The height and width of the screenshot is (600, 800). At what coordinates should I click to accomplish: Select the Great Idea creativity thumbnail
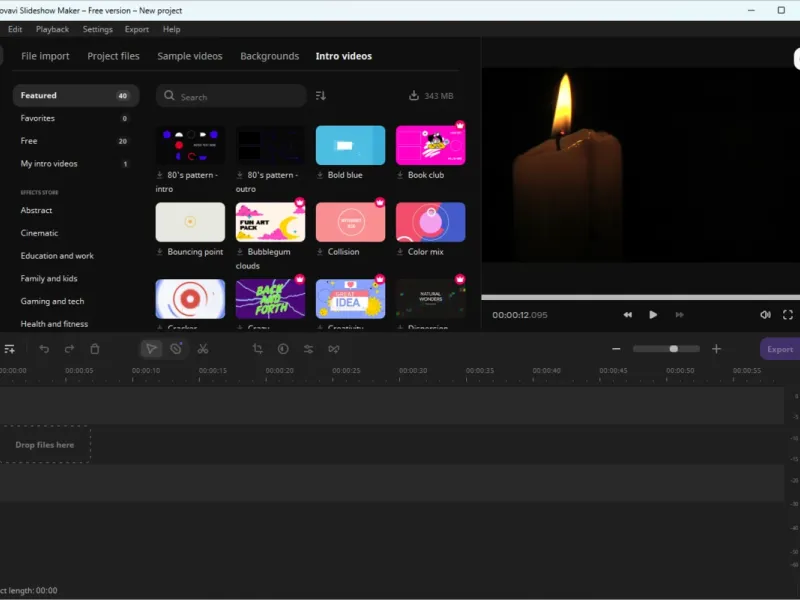coord(351,299)
